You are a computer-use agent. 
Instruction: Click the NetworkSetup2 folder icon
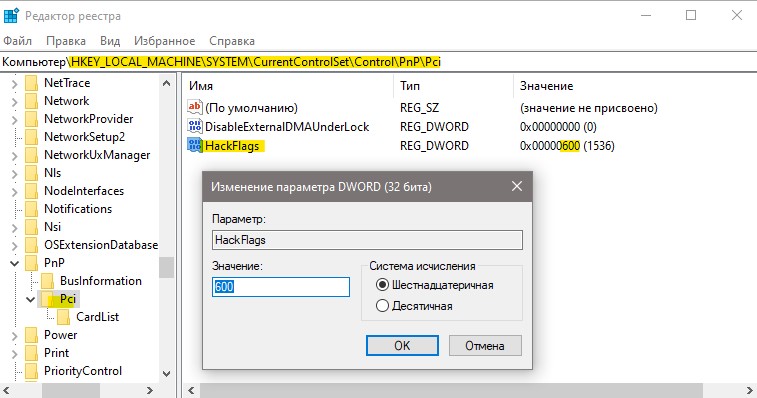point(31,137)
